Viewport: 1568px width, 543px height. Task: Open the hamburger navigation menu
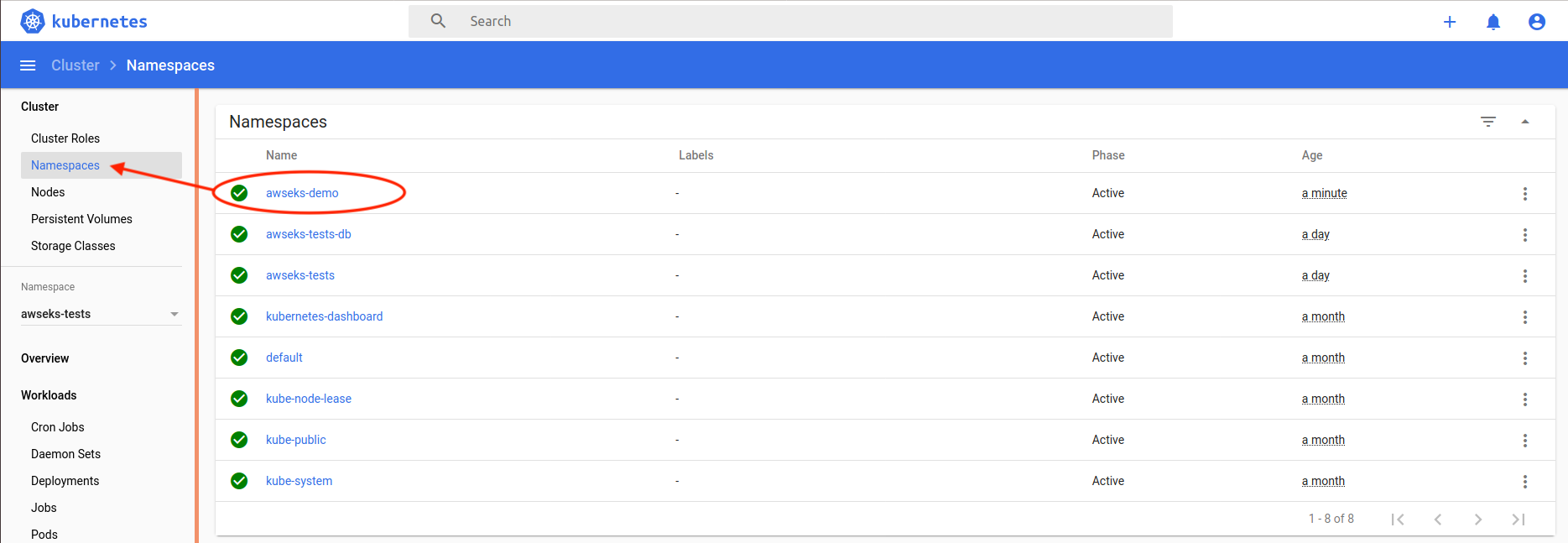28,65
